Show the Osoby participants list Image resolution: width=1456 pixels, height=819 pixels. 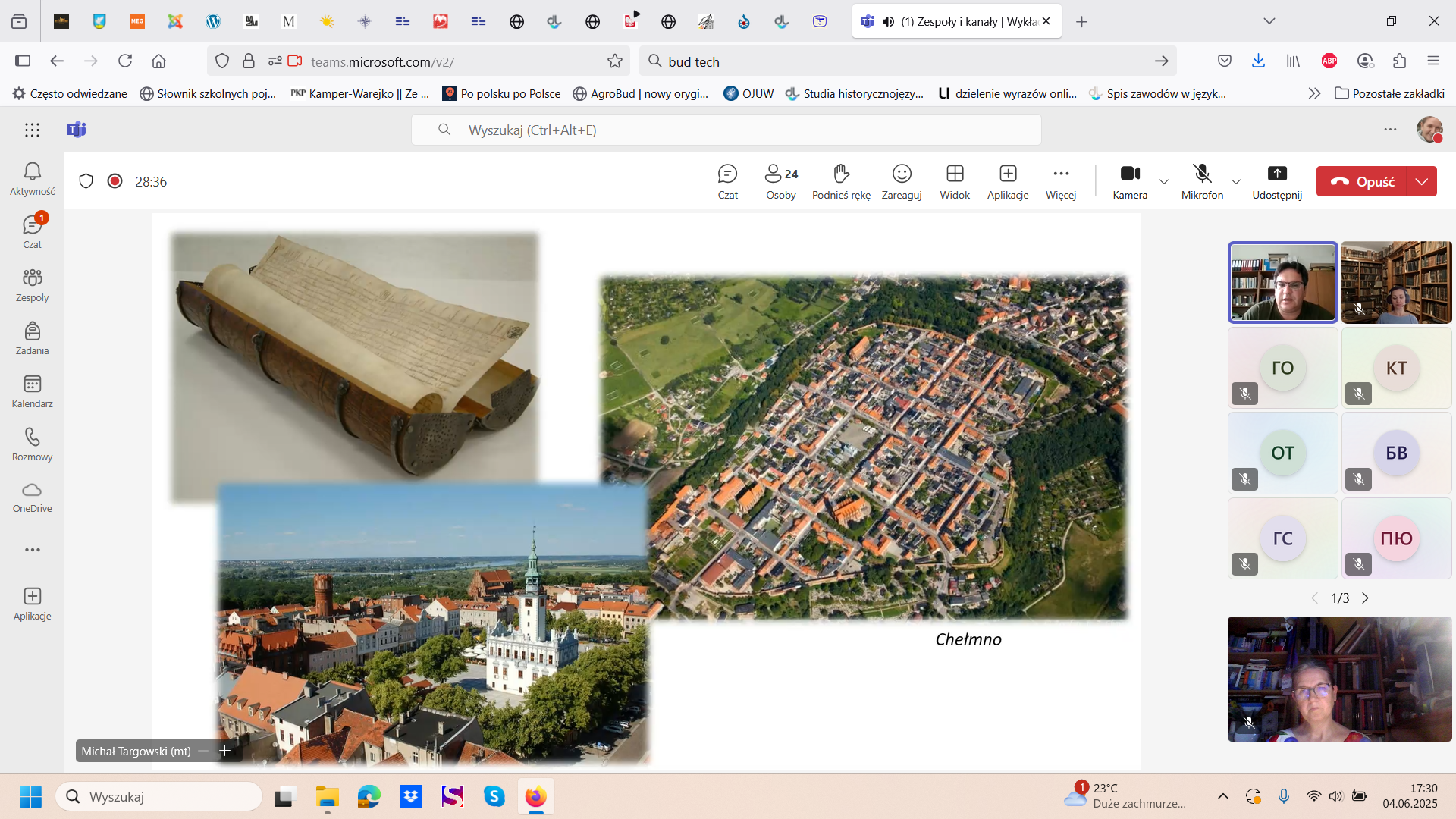coord(780,181)
